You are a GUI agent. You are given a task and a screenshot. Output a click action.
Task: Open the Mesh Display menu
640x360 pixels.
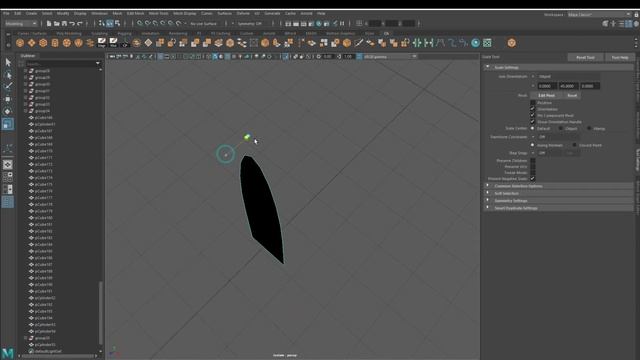point(184,13)
